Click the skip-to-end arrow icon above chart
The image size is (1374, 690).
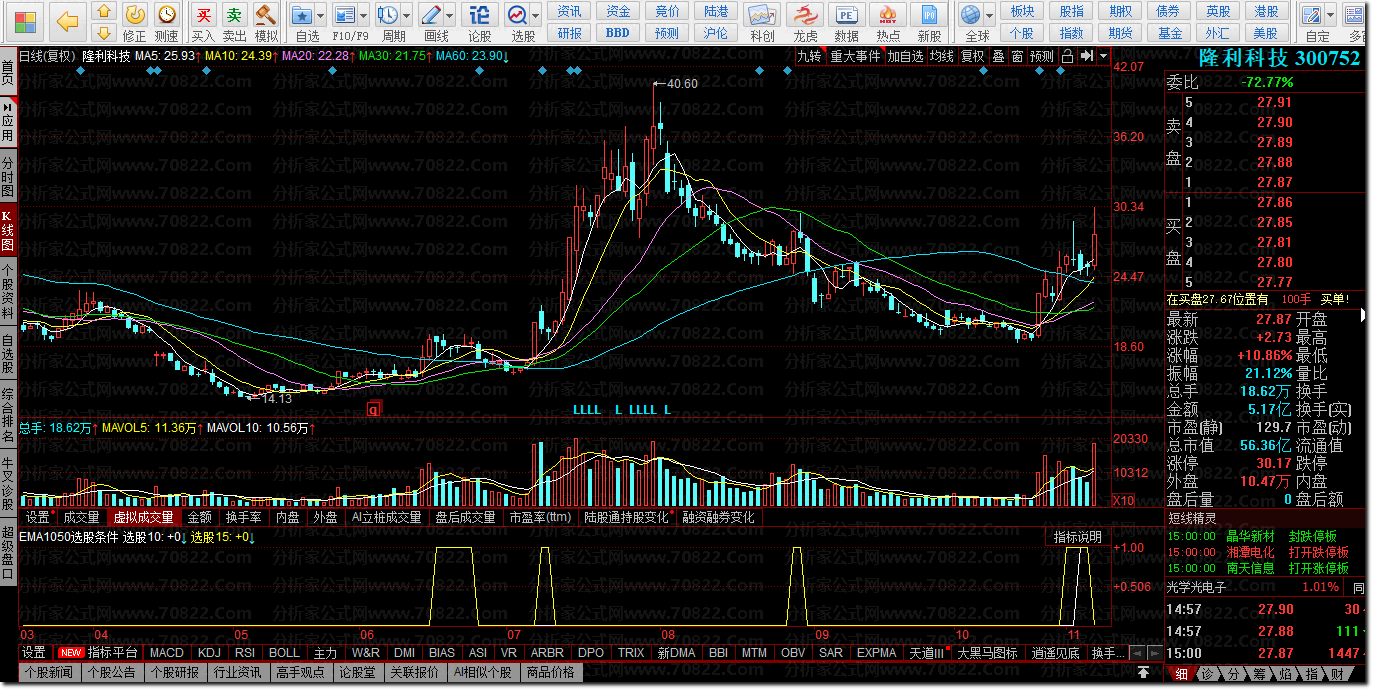1086,56
